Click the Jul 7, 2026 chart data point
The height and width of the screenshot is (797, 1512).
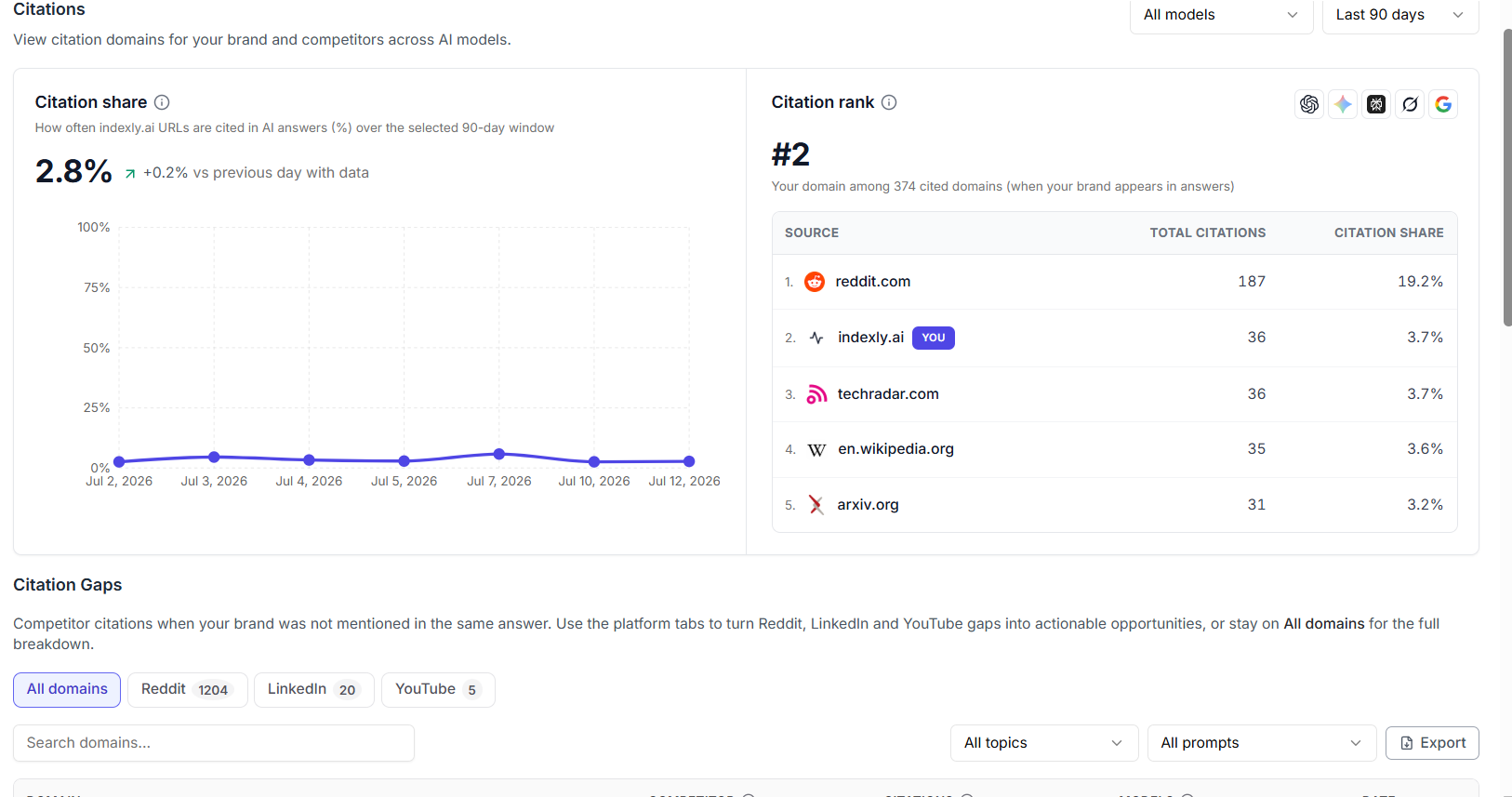[499, 454]
